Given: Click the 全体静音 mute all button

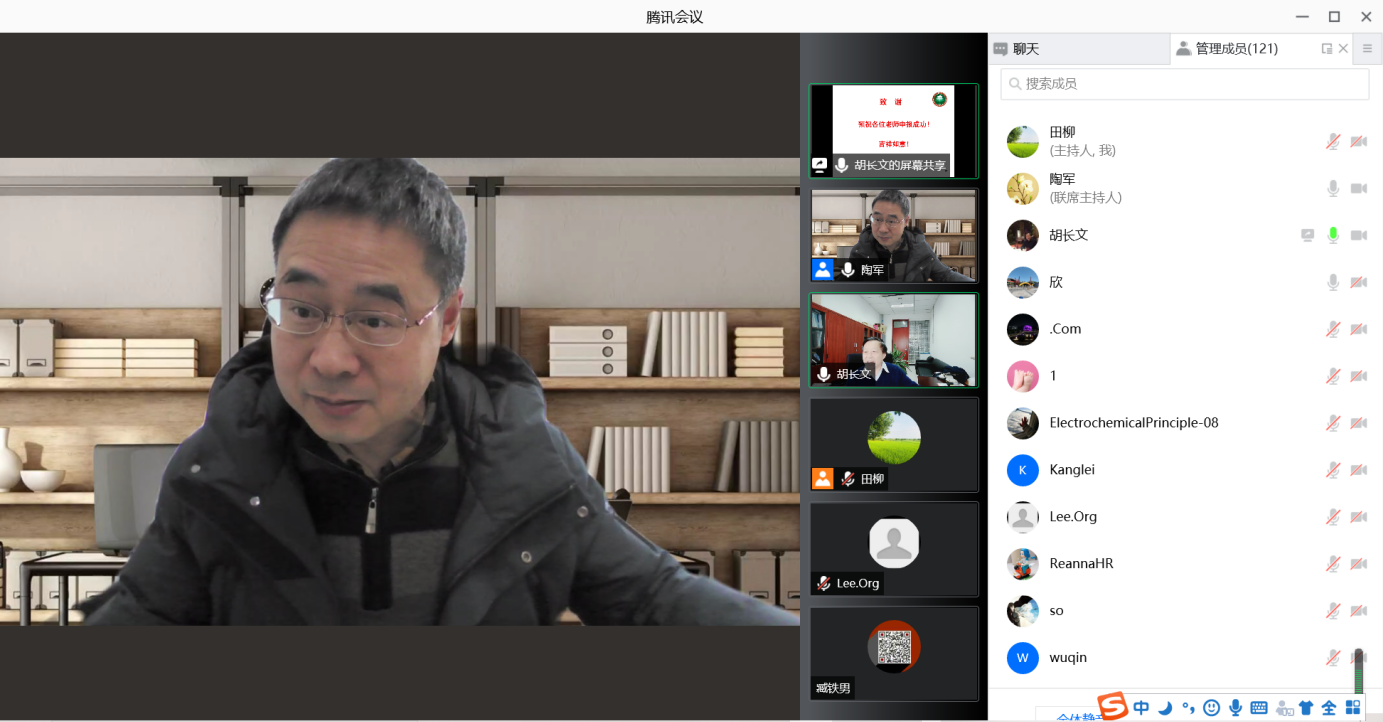Looking at the screenshot, I should pyautogui.click(x=1068, y=715).
